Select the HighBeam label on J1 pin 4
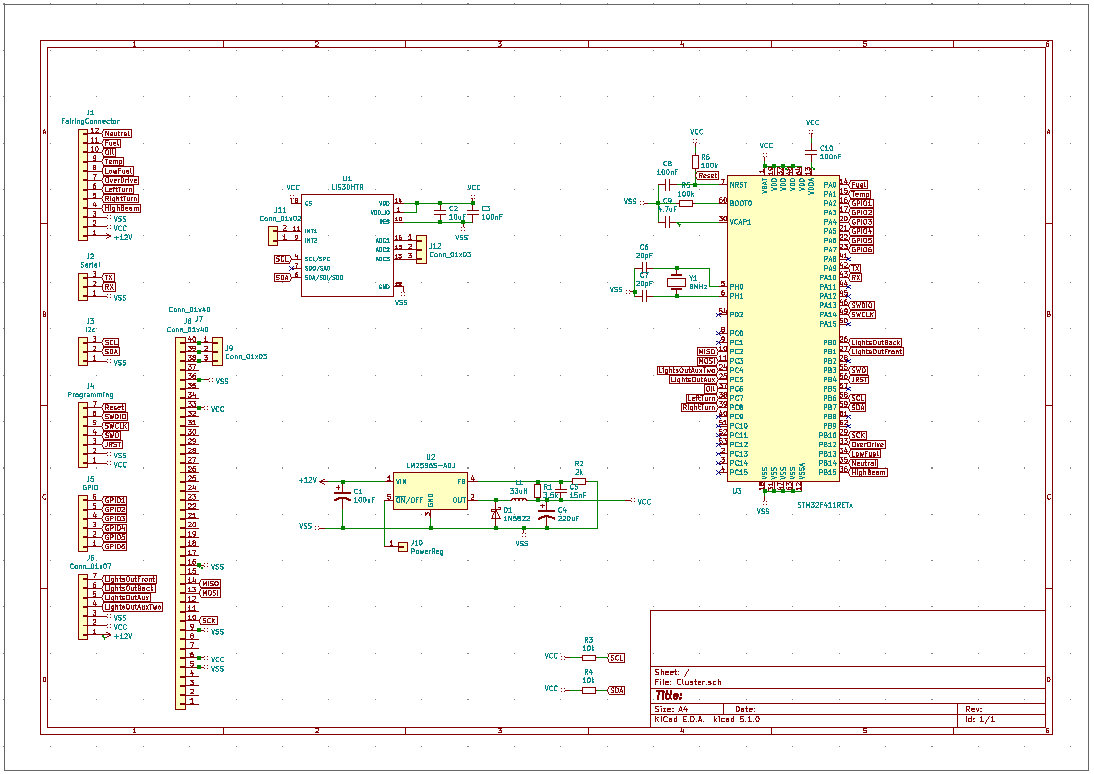This screenshot has width=1094, height=774. 121,208
